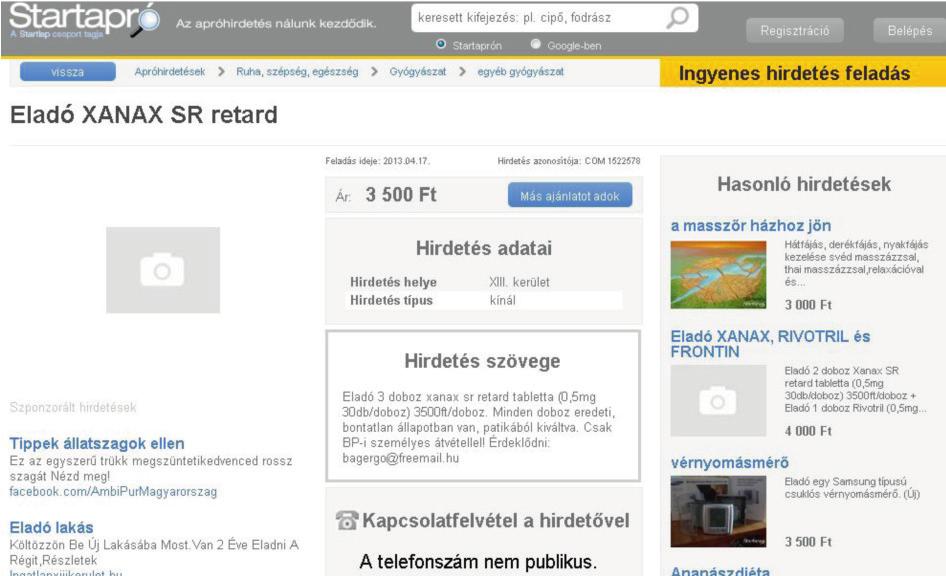This screenshot has height=576, width=946.
Task: Click the masszőr ad thumbnail image
Action: (718, 274)
